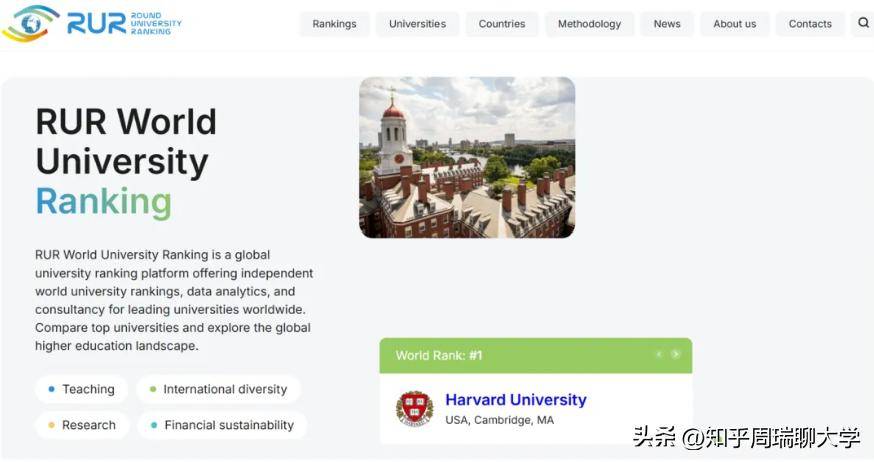Click the RUR World University Ranking heading
Screen dimensions: 874x462
coord(126,162)
